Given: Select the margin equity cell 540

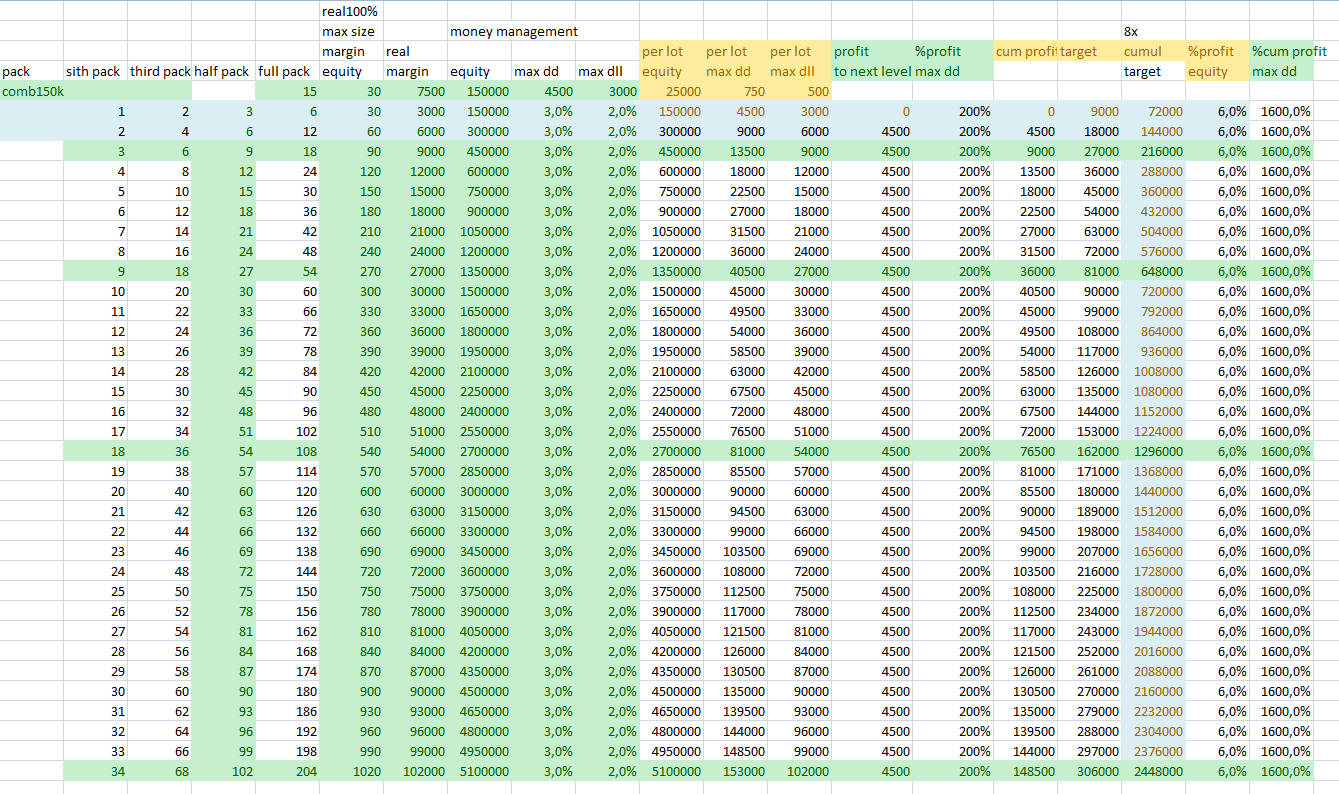Looking at the screenshot, I should tap(351, 451).
